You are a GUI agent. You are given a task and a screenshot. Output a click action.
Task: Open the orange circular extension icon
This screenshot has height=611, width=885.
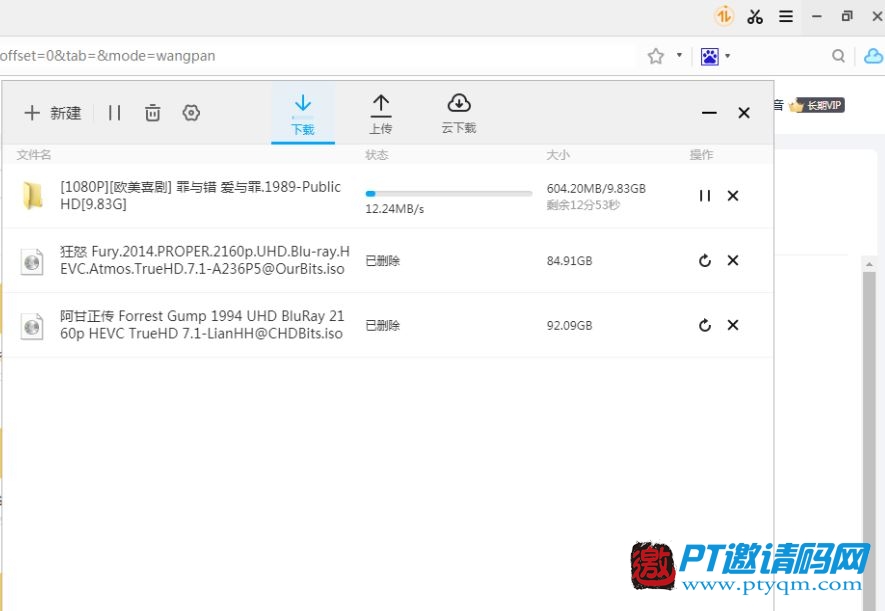724,16
